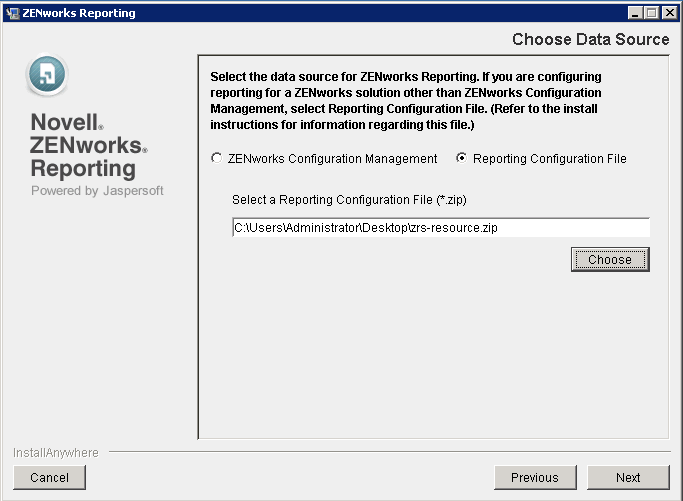Screen dimensions: 683x501
Task: Click the Choose Data Source heading
Action: coord(590,40)
